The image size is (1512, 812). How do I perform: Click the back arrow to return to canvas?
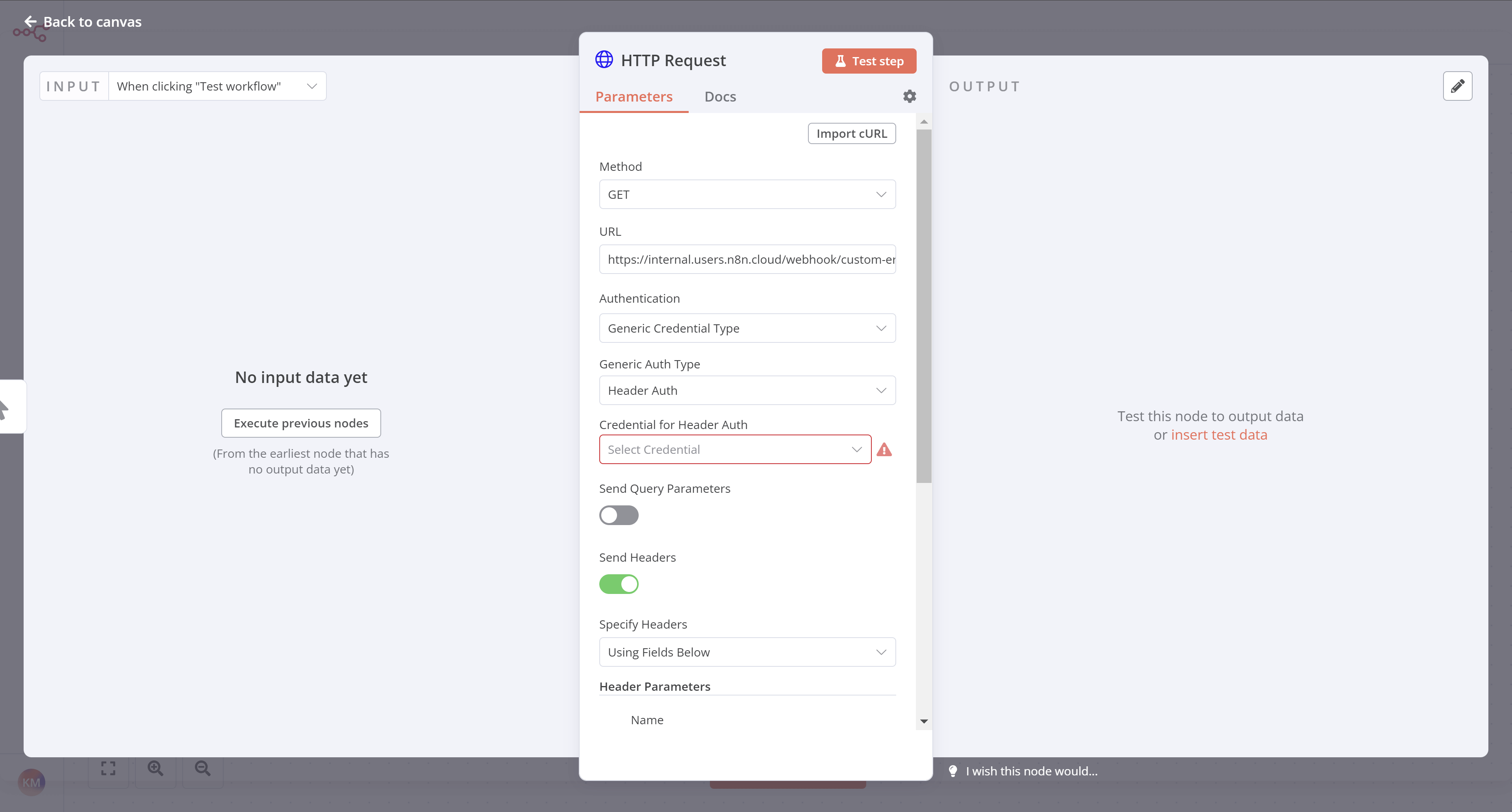coord(31,21)
